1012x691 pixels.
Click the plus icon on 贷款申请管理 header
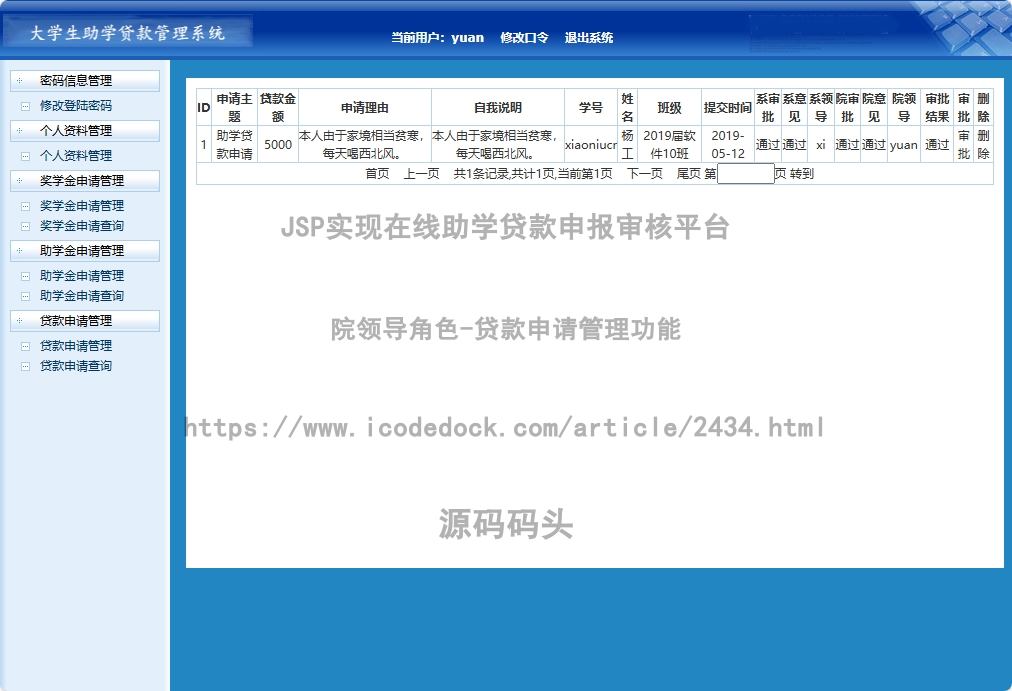tap(19, 321)
